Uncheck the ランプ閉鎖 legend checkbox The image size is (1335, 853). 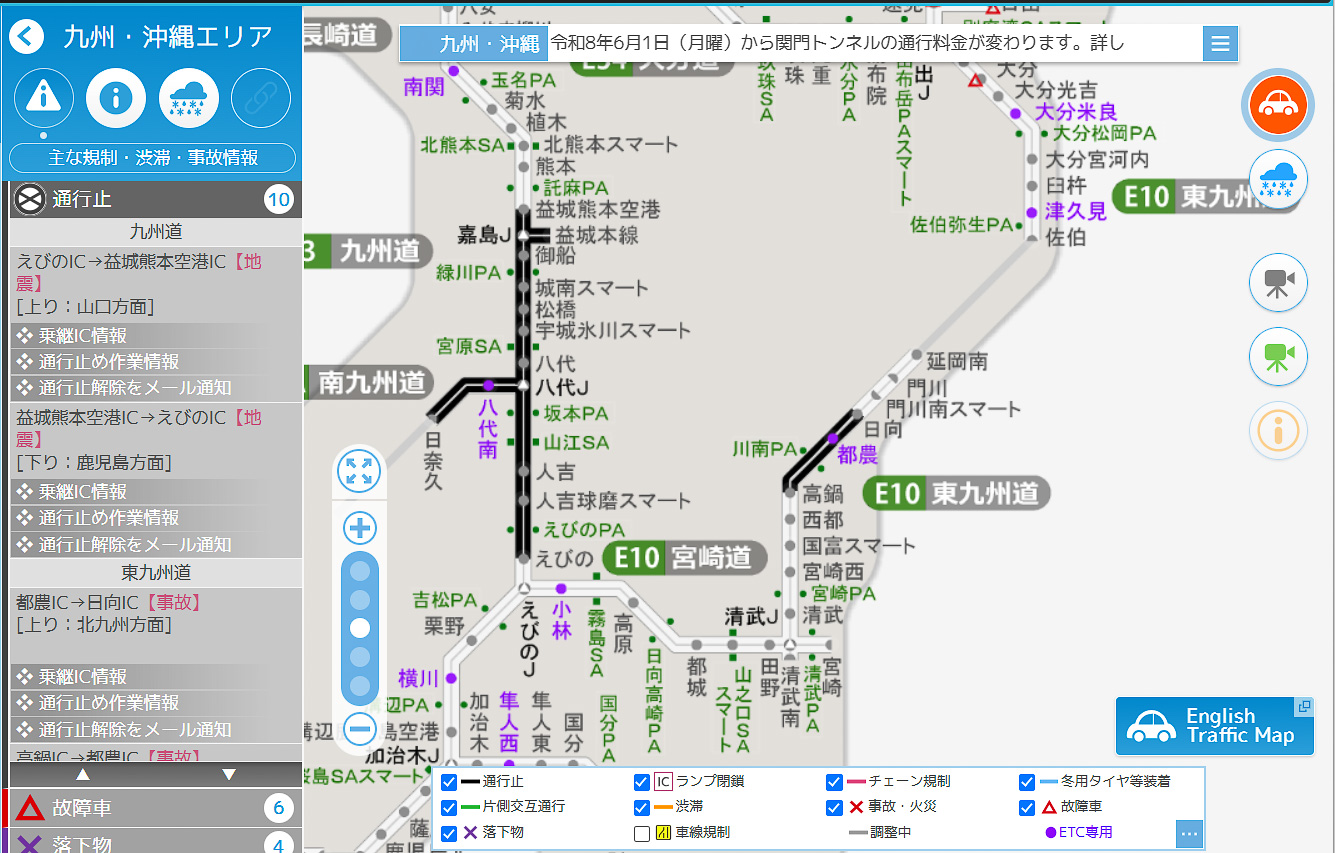click(x=642, y=782)
